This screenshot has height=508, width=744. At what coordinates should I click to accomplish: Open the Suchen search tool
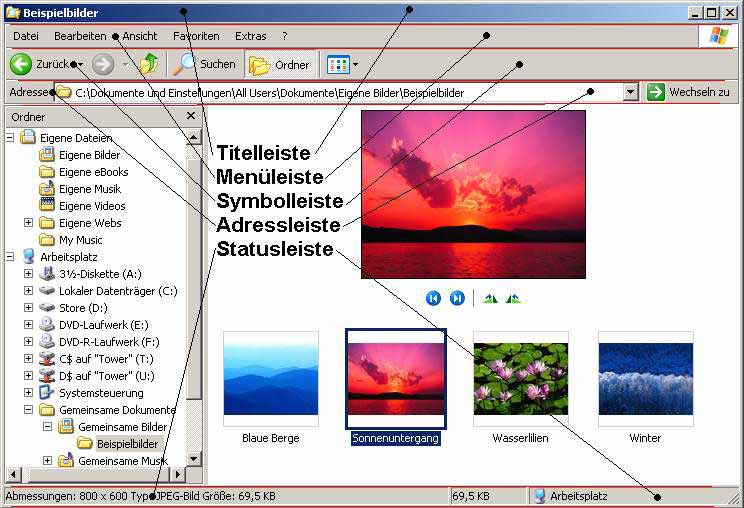click(x=204, y=64)
